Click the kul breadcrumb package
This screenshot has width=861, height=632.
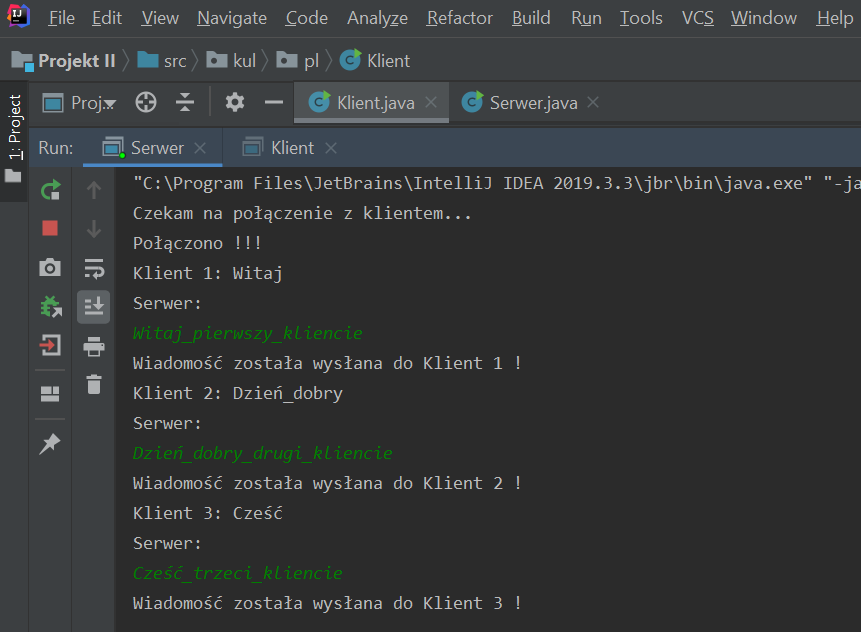pyautogui.click(x=231, y=60)
